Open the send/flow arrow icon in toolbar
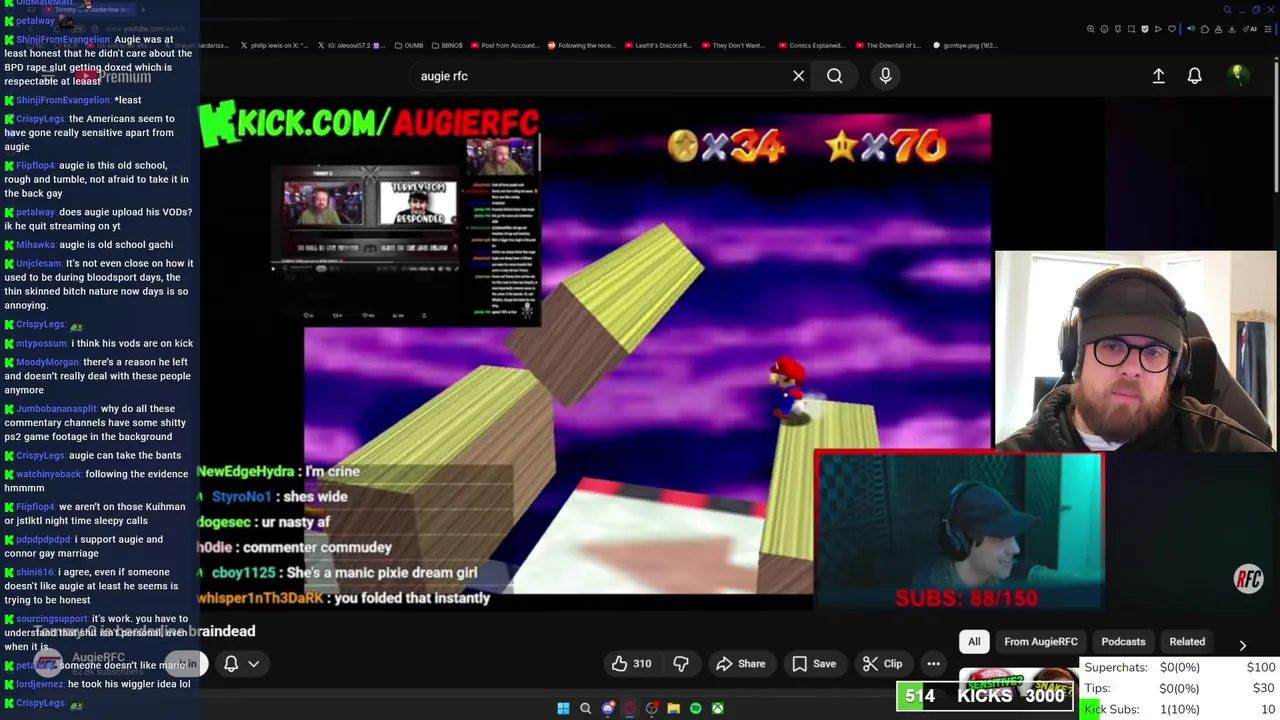 point(1158,29)
